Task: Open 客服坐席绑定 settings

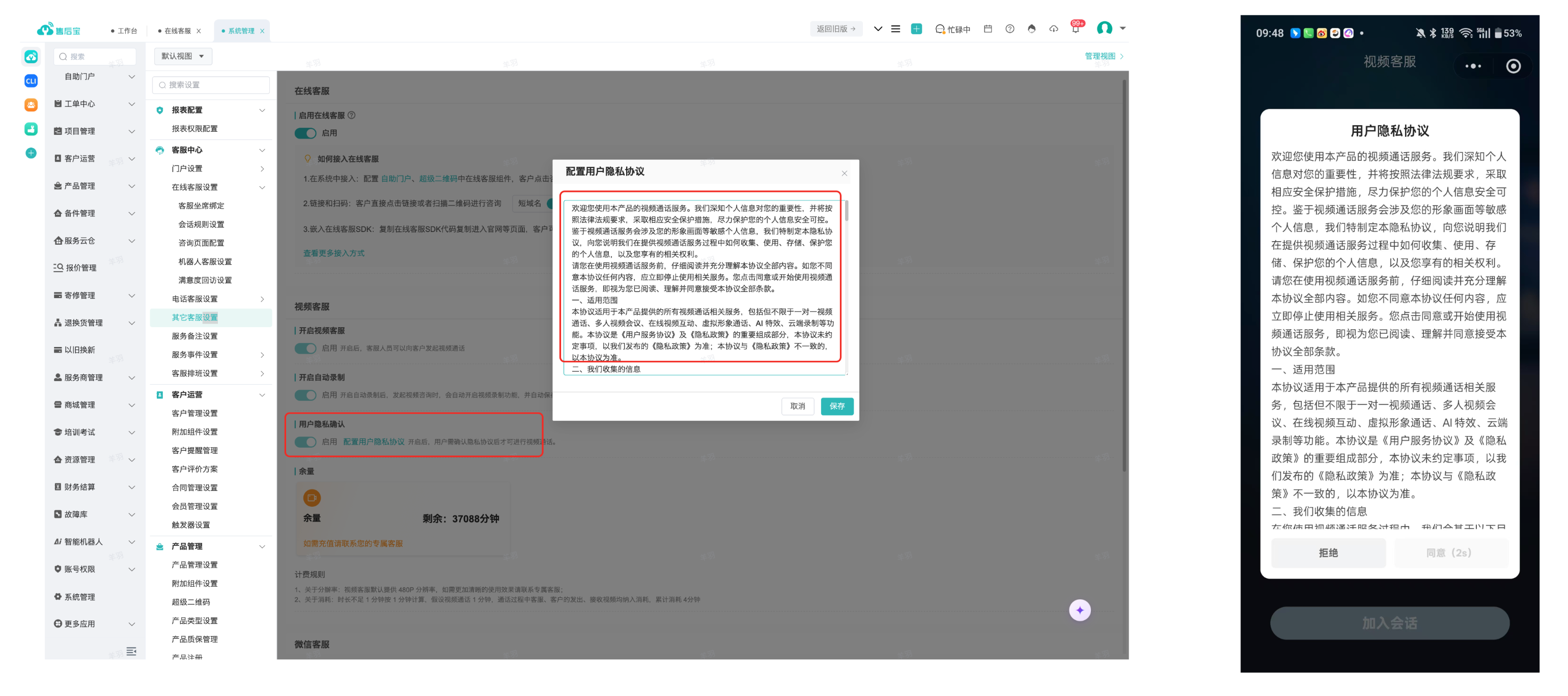Action: [x=201, y=206]
